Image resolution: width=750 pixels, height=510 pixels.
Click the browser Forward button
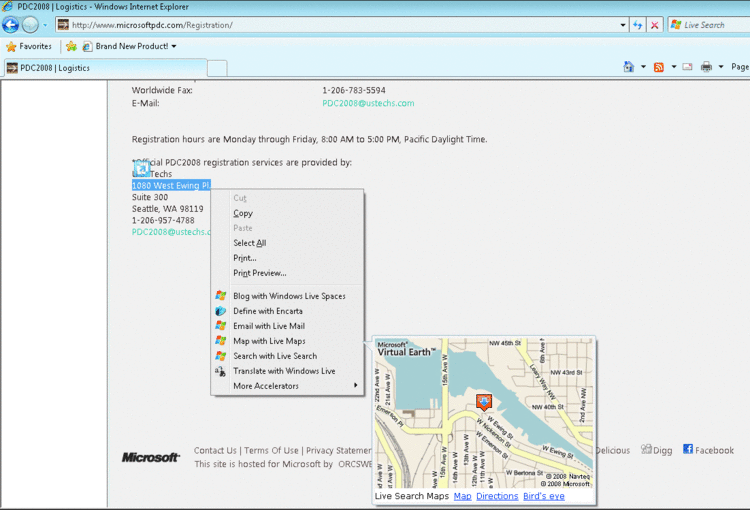tap(30, 25)
